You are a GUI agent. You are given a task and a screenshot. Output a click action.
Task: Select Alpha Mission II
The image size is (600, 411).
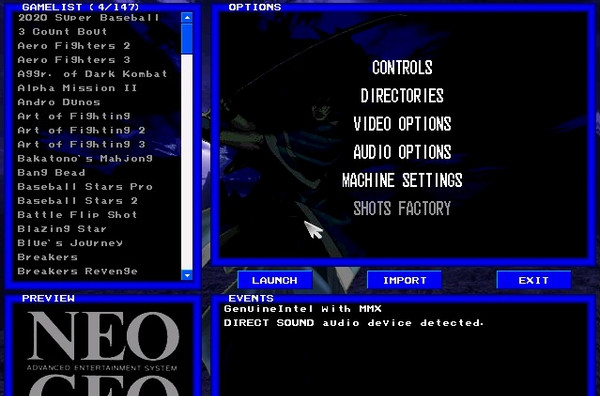click(x=78, y=88)
